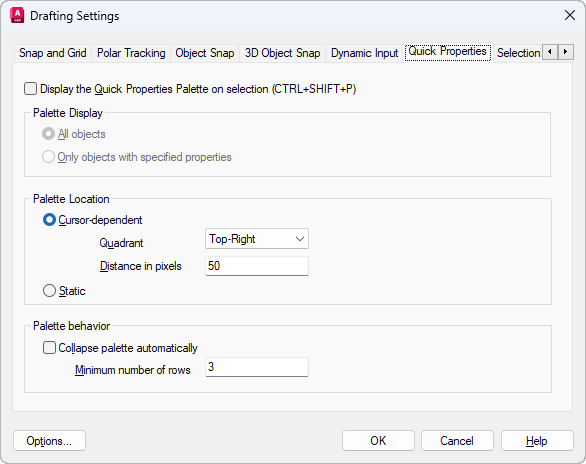Confirm settings with the OK button
Viewport: 586px width, 464px height.
click(378, 441)
